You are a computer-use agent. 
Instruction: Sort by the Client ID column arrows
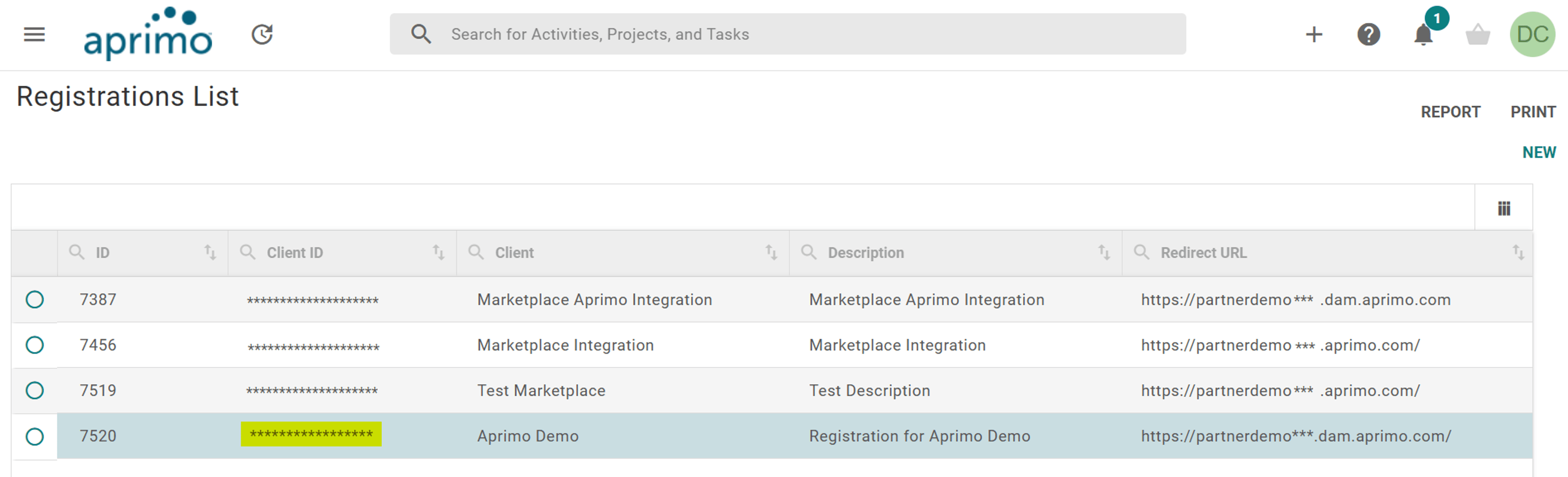click(x=438, y=252)
